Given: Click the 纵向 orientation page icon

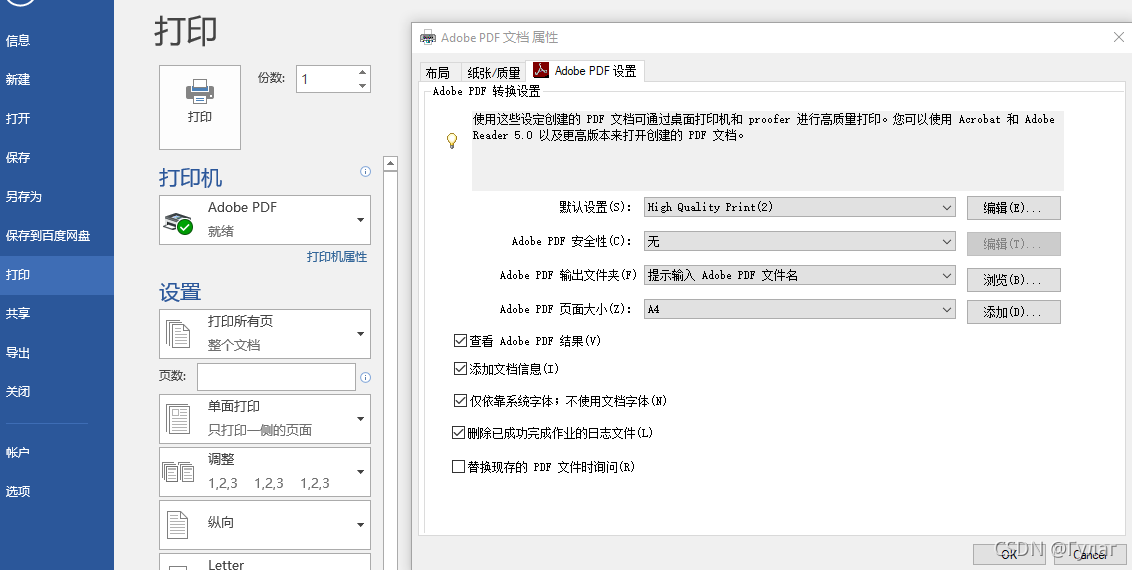Looking at the screenshot, I should (178, 525).
